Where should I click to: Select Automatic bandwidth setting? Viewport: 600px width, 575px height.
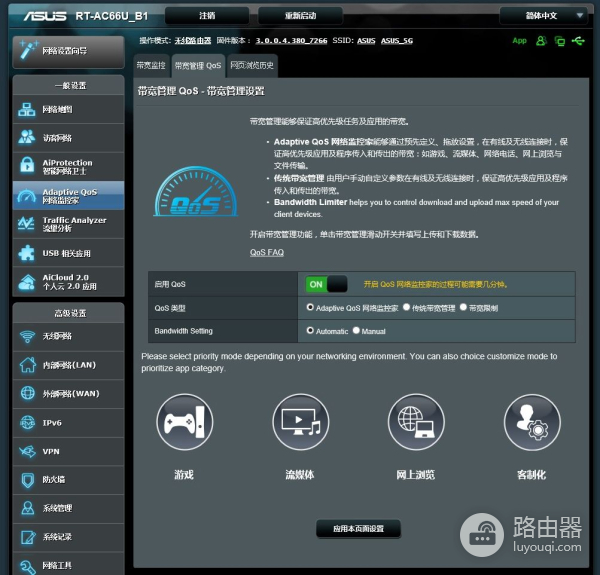point(310,331)
